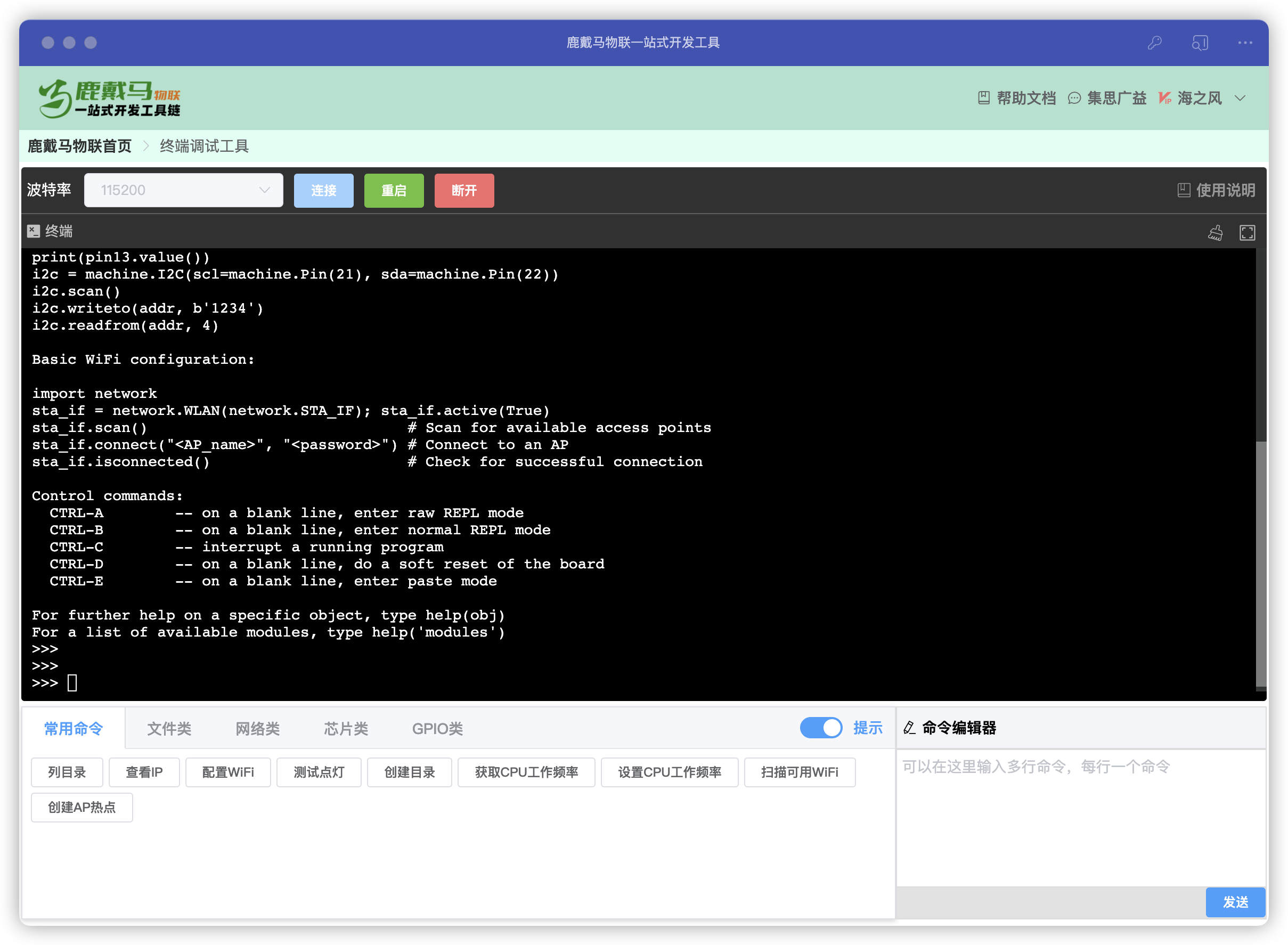Image resolution: width=1288 pixels, height=945 pixels.
Task: Click the 扫描可用WiFi command button
Action: pos(799,772)
